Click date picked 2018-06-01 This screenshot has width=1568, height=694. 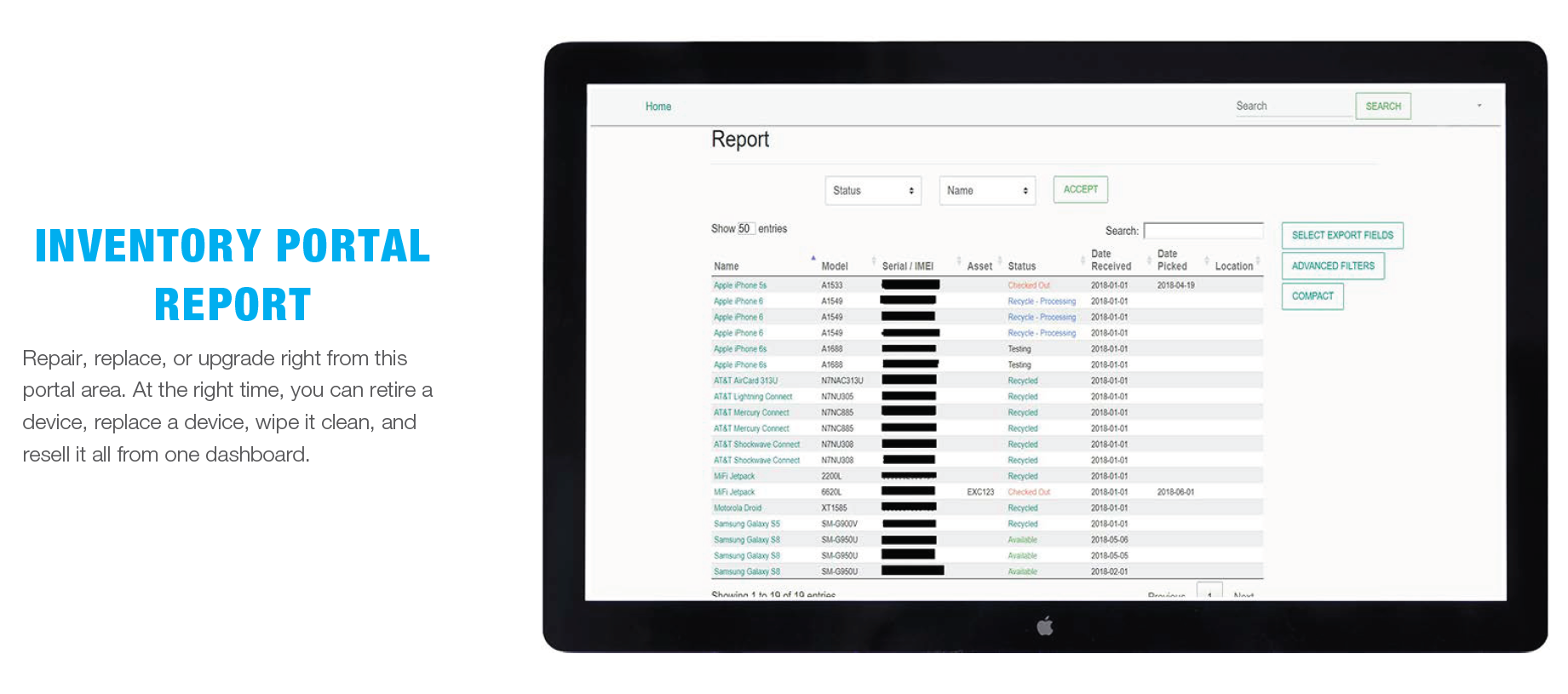1175,492
